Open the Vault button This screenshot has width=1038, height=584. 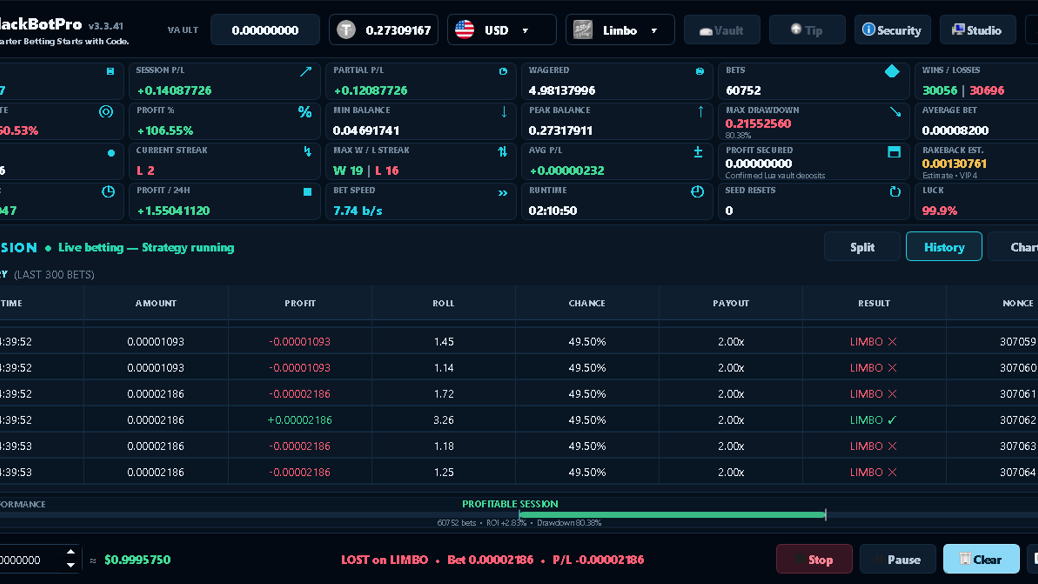722,30
